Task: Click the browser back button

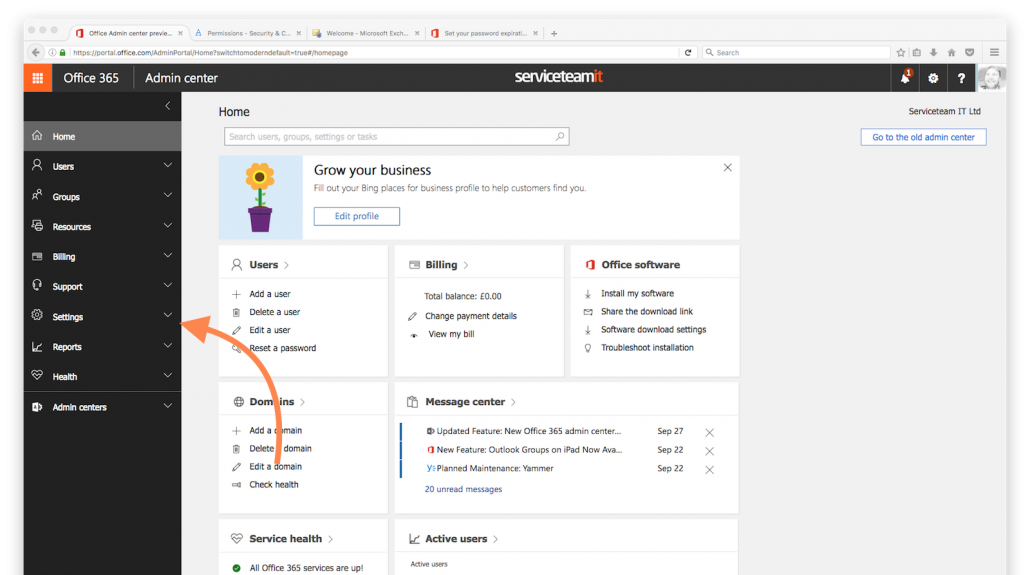Action: pos(35,53)
